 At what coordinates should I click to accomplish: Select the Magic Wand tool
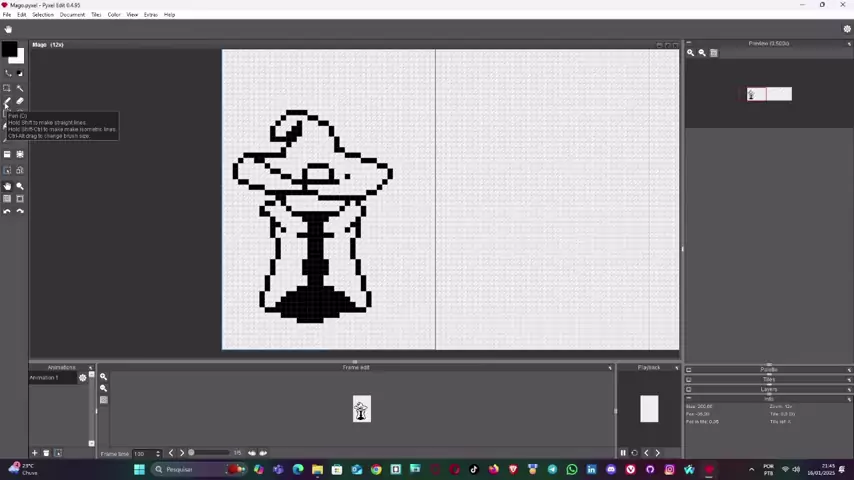click(x=20, y=88)
